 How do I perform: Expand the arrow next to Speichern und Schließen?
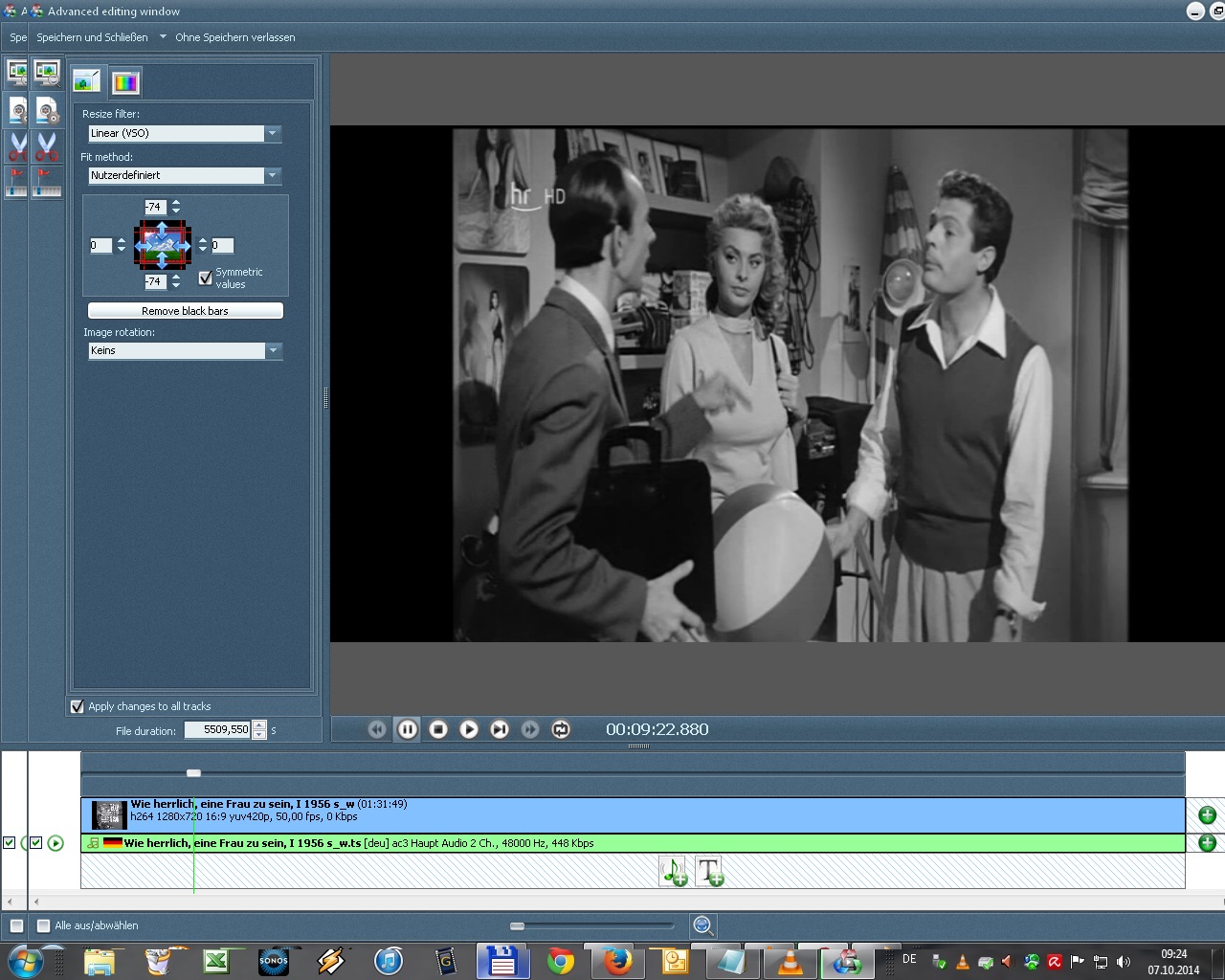click(x=163, y=37)
